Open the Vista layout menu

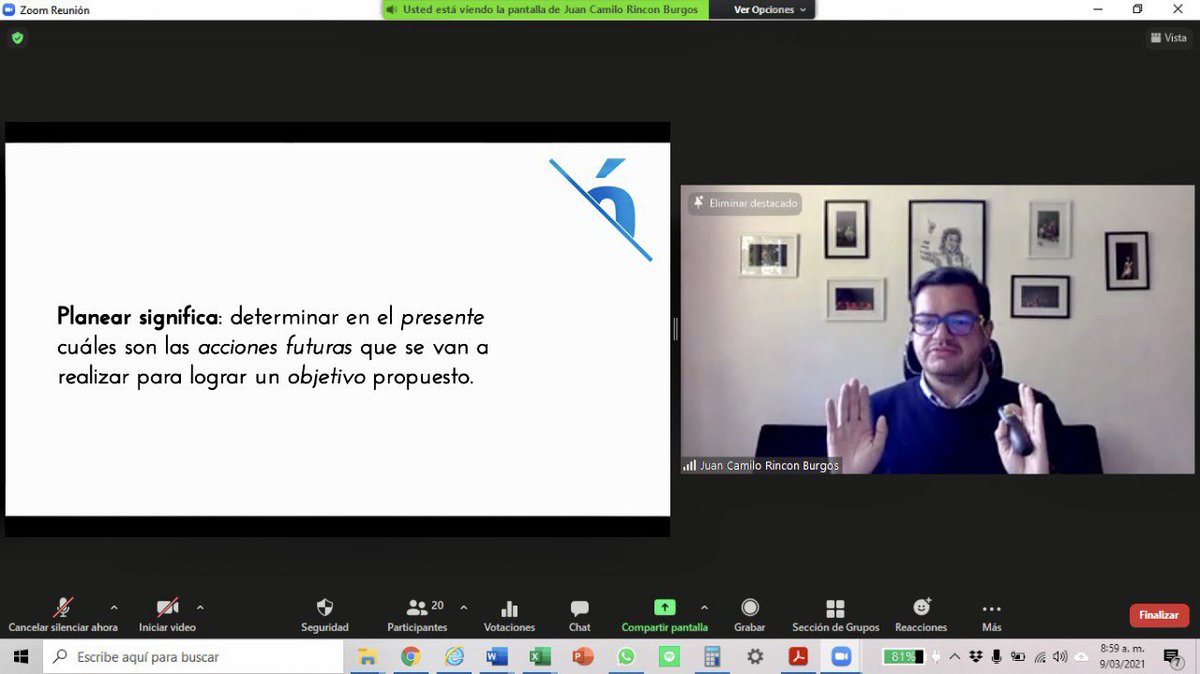pos(1168,38)
